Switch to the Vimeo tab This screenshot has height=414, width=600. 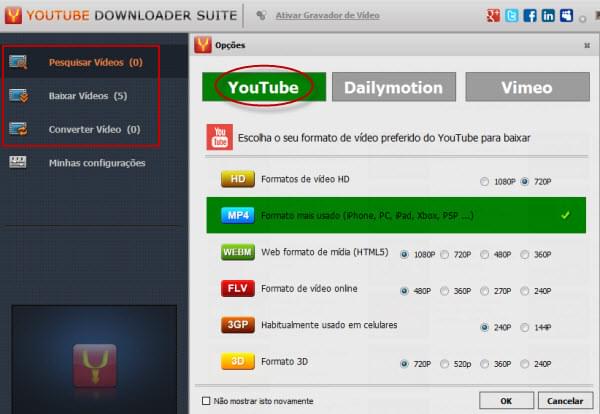coord(527,87)
